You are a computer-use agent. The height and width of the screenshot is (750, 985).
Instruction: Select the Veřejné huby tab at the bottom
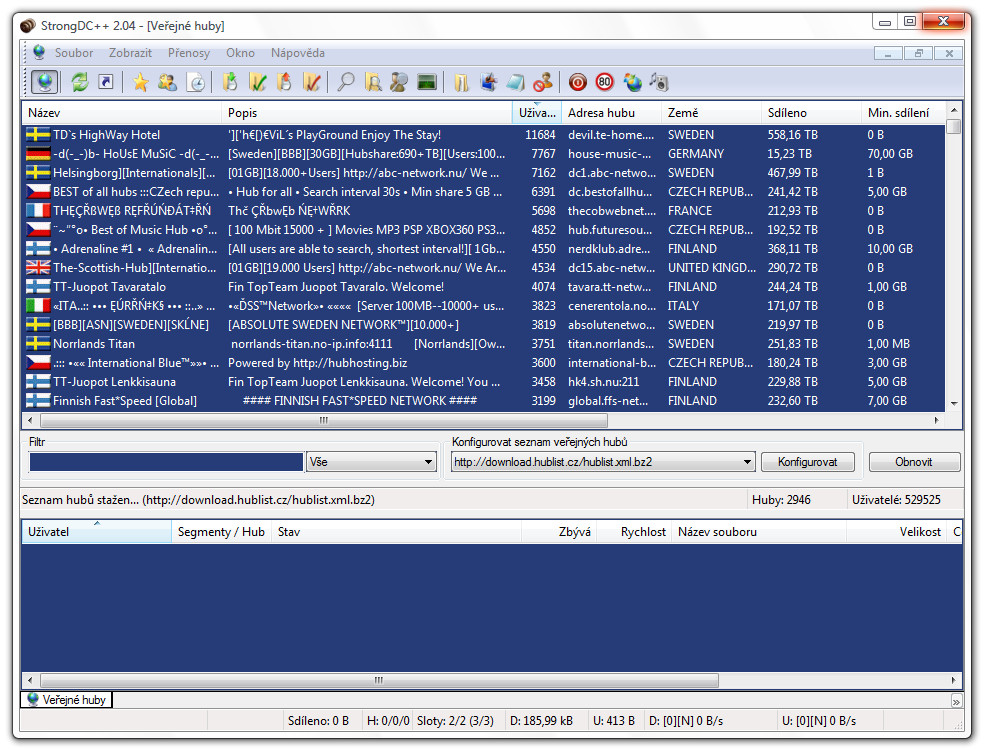67,700
